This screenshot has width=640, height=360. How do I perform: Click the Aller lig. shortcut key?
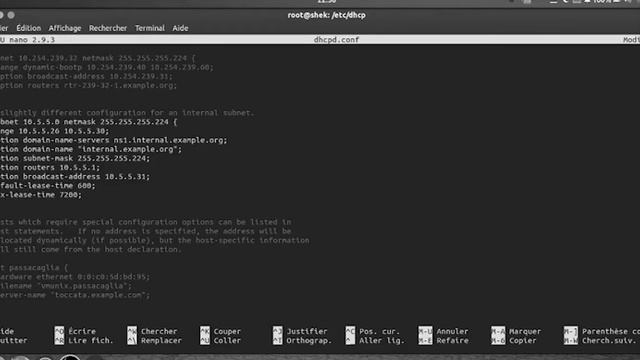tap(350, 340)
